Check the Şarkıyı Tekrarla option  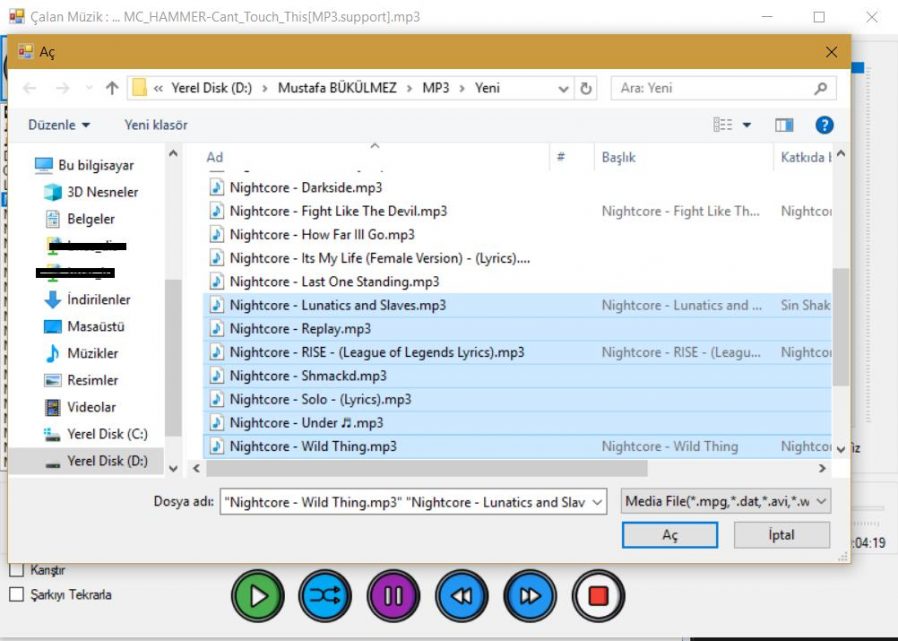point(17,593)
